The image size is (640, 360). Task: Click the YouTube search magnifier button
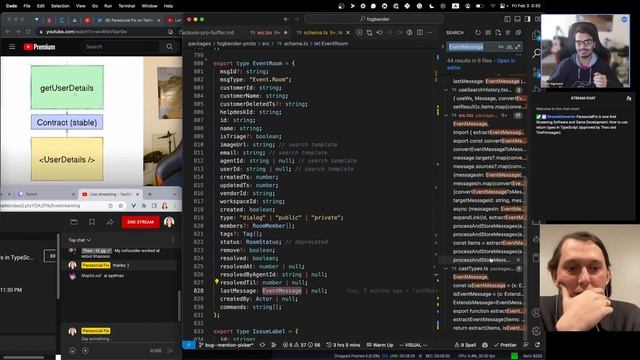[x=170, y=47]
